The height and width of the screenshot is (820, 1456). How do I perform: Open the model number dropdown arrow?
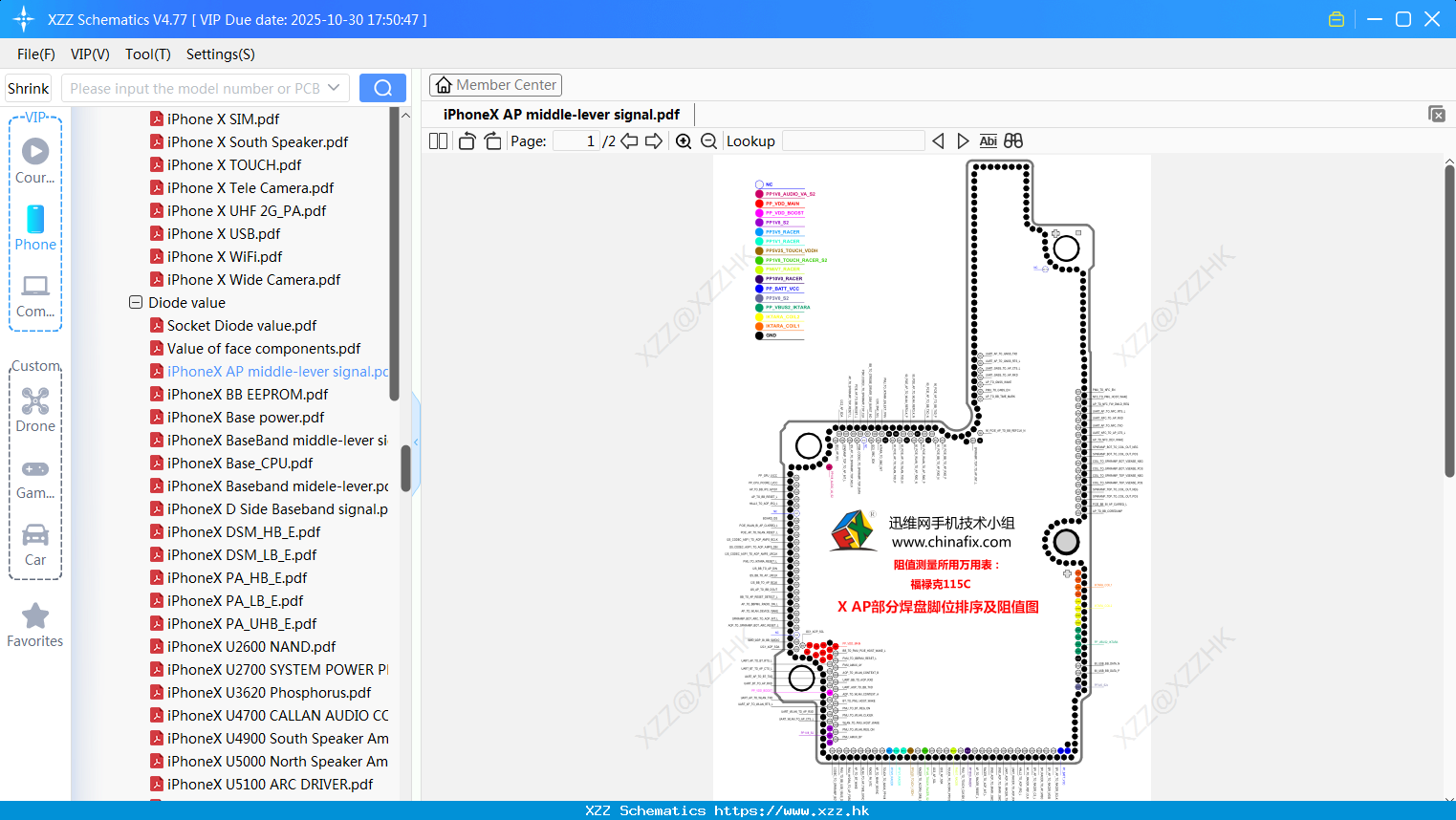tap(334, 88)
